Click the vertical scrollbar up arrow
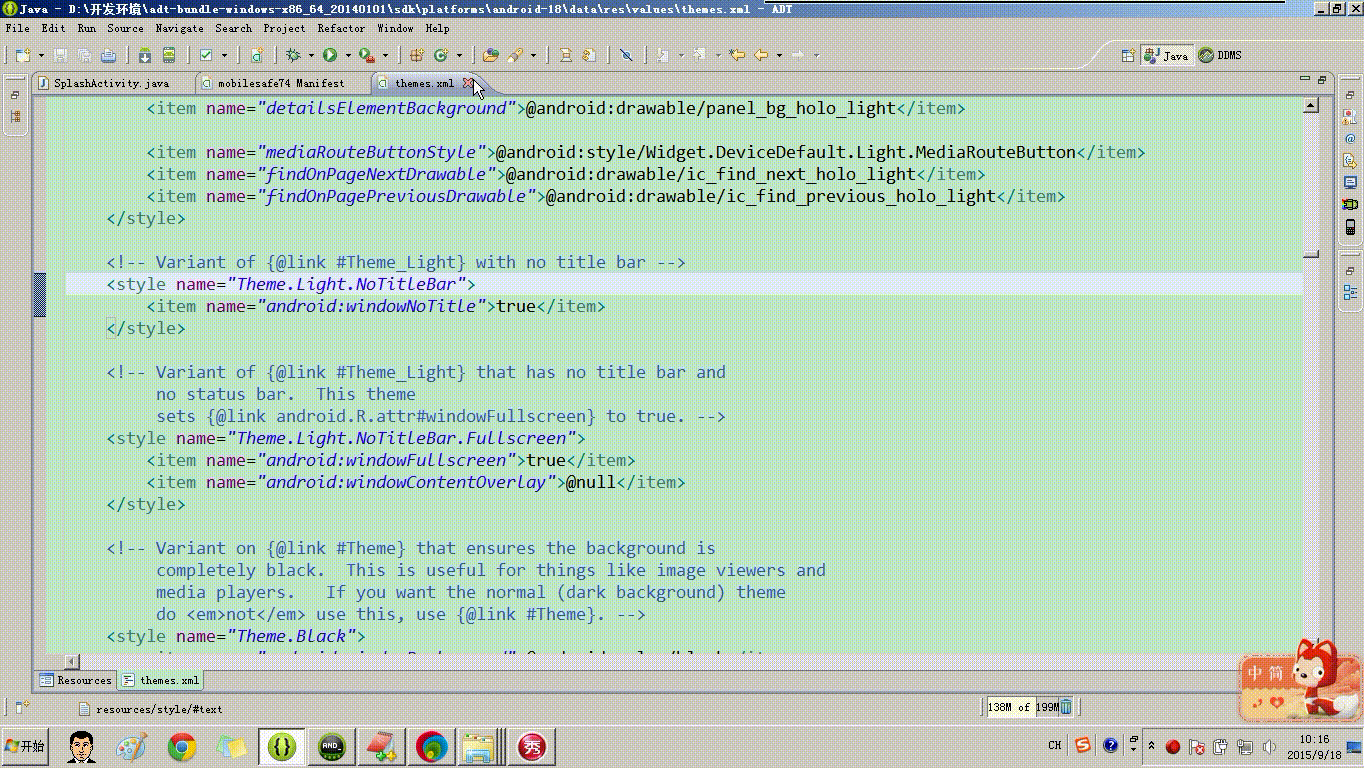This screenshot has width=1364, height=768. pyautogui.click(x=1311, y=105)
